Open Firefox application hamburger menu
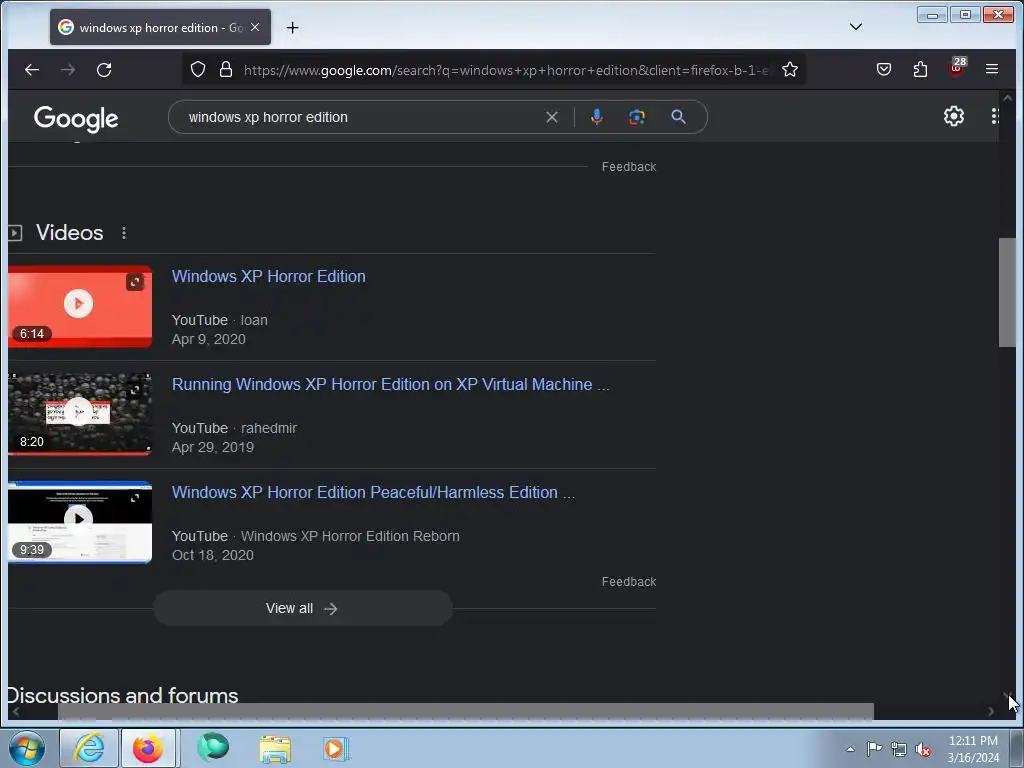Viewport: 1024px width, 768px height. [x=991, y=69]
